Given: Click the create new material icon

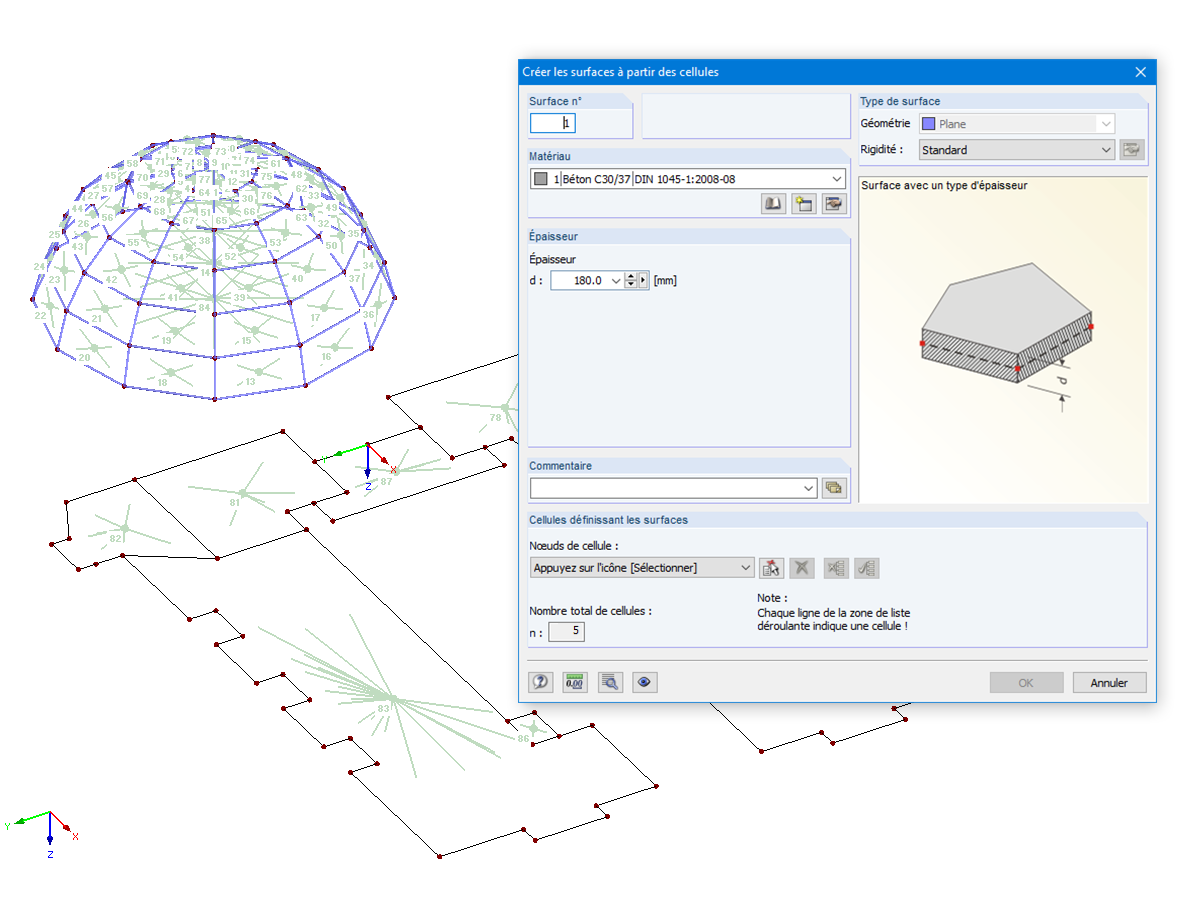Looking at the screenshot, I should coord(803,204).
